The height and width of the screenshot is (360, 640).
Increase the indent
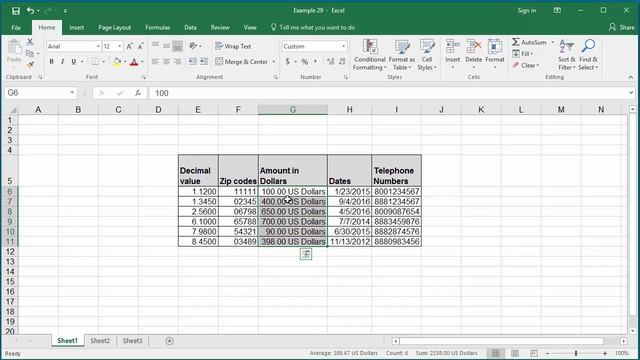(x=204, y=62)
